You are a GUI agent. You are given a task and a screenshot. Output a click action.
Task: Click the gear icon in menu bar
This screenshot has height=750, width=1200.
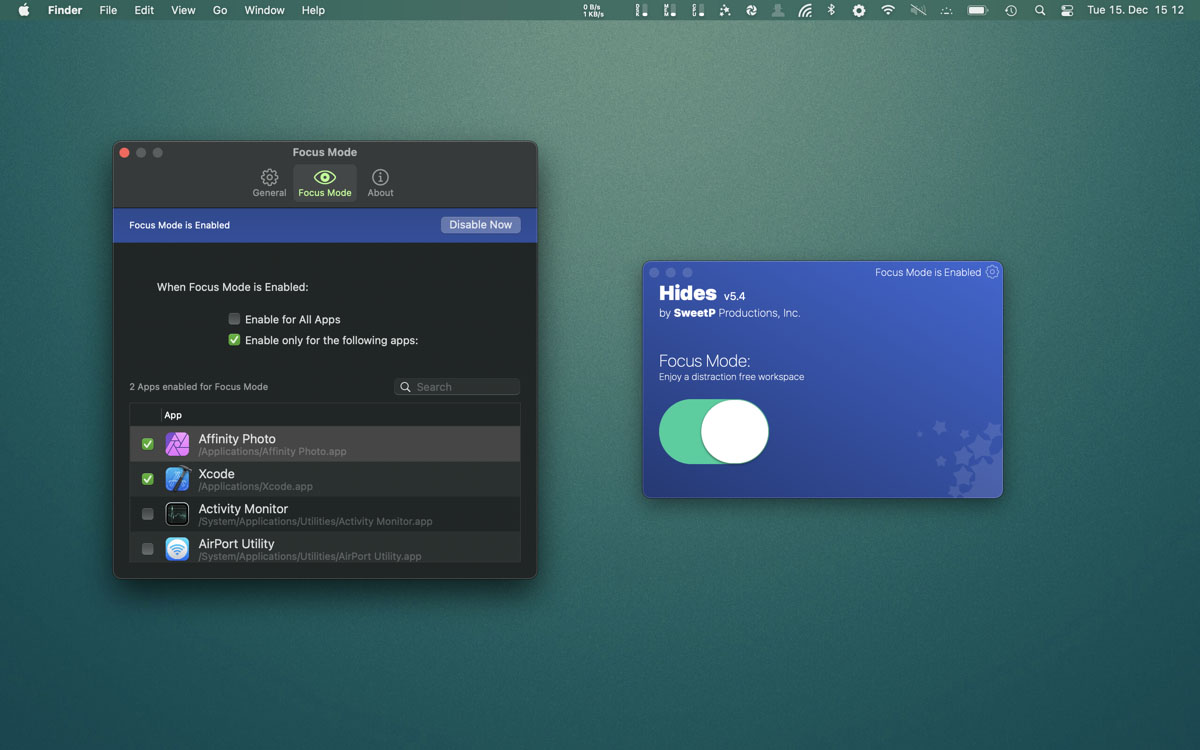click(x=859, y=10)
